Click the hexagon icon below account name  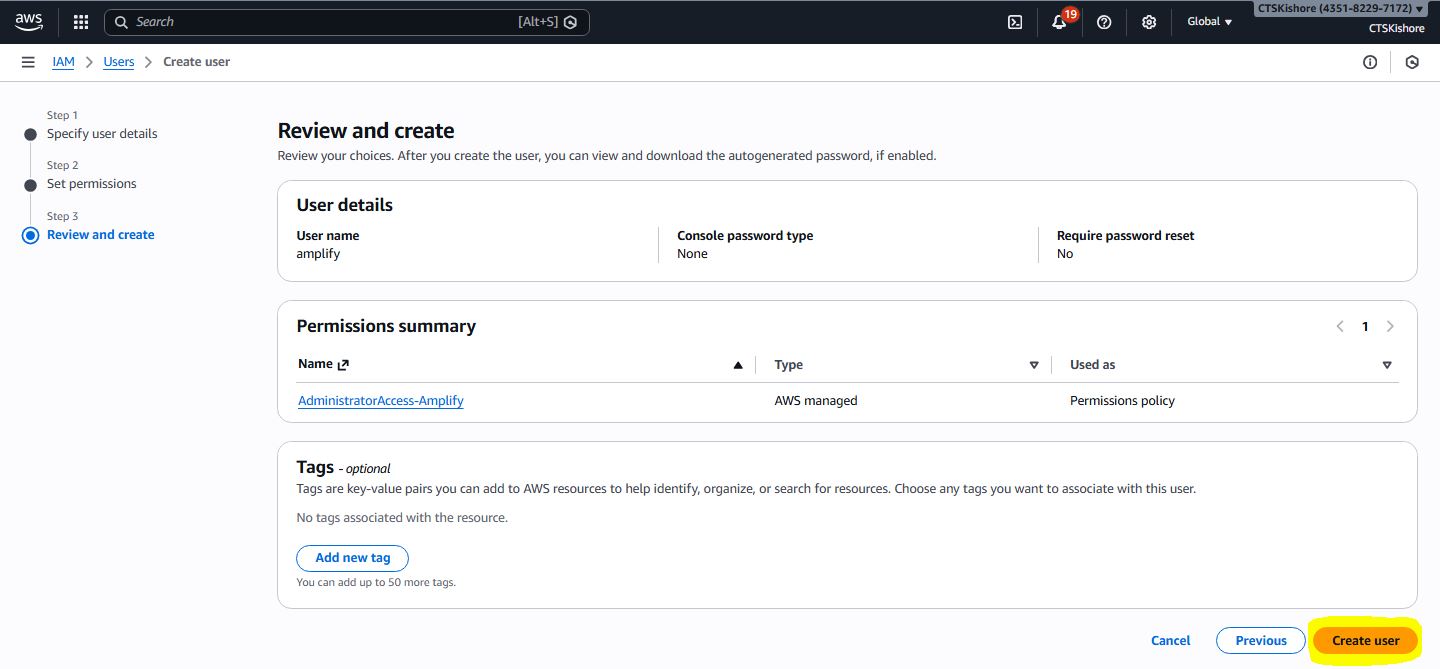(x=1412, y=62)
